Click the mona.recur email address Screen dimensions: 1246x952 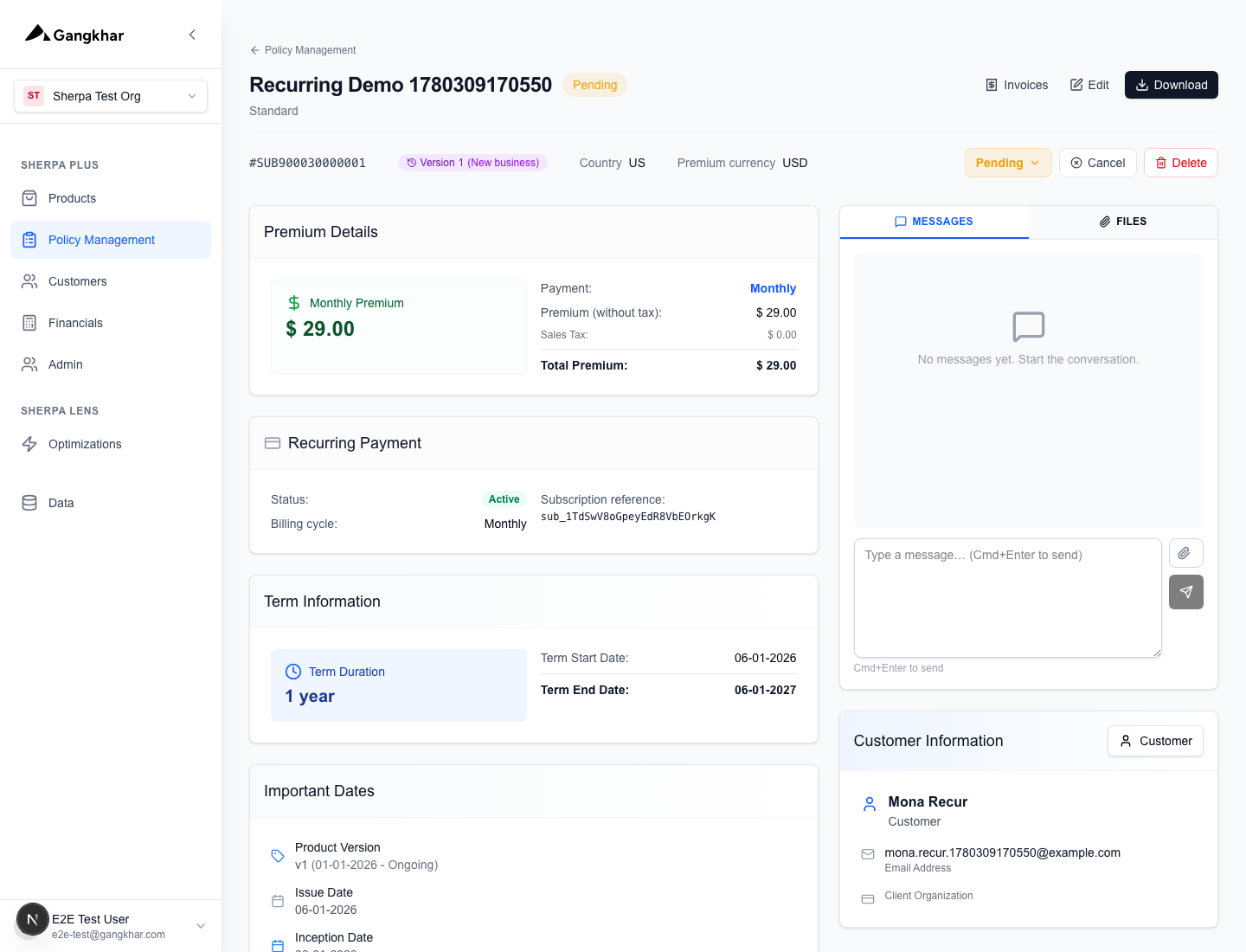[x=1002, y=852]
